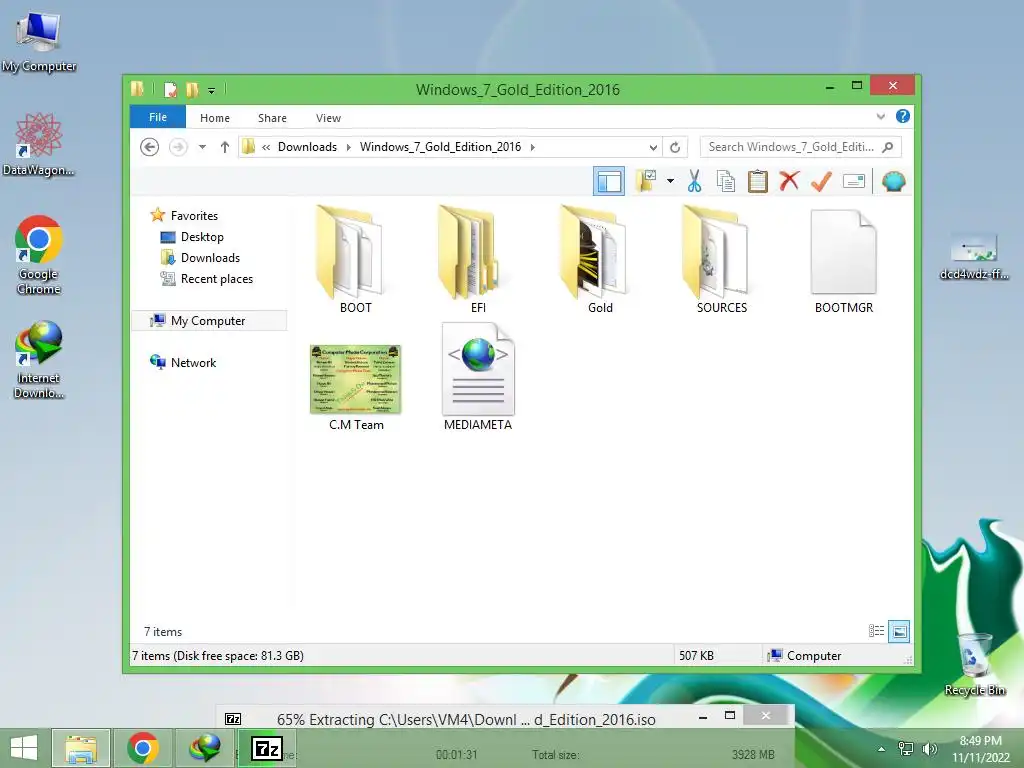This screenshot has height=768, width=1024.
Task: Click the orange checkmark Properties icon
Action: (821, 181)
